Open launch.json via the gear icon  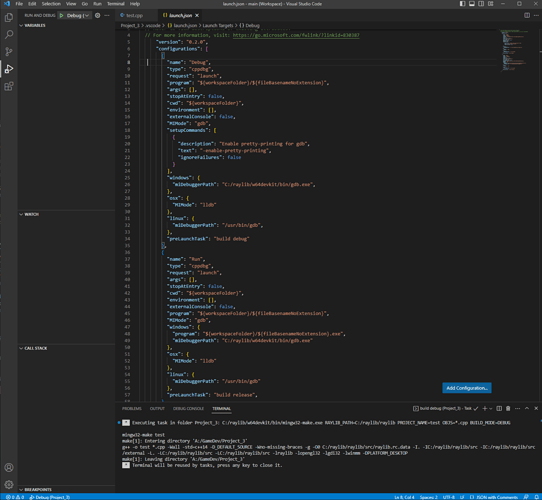coord(97,16)
